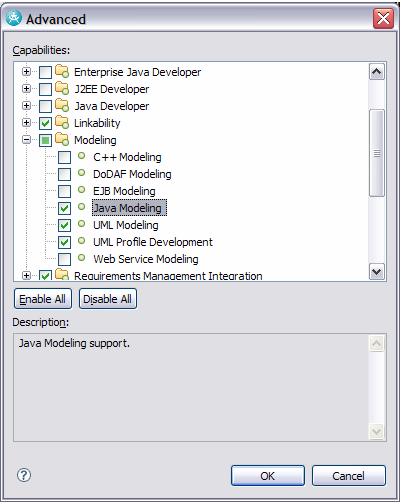Select the DoDAF Modeling tree item label
The image size is (403, 504).
click(132, 174)
